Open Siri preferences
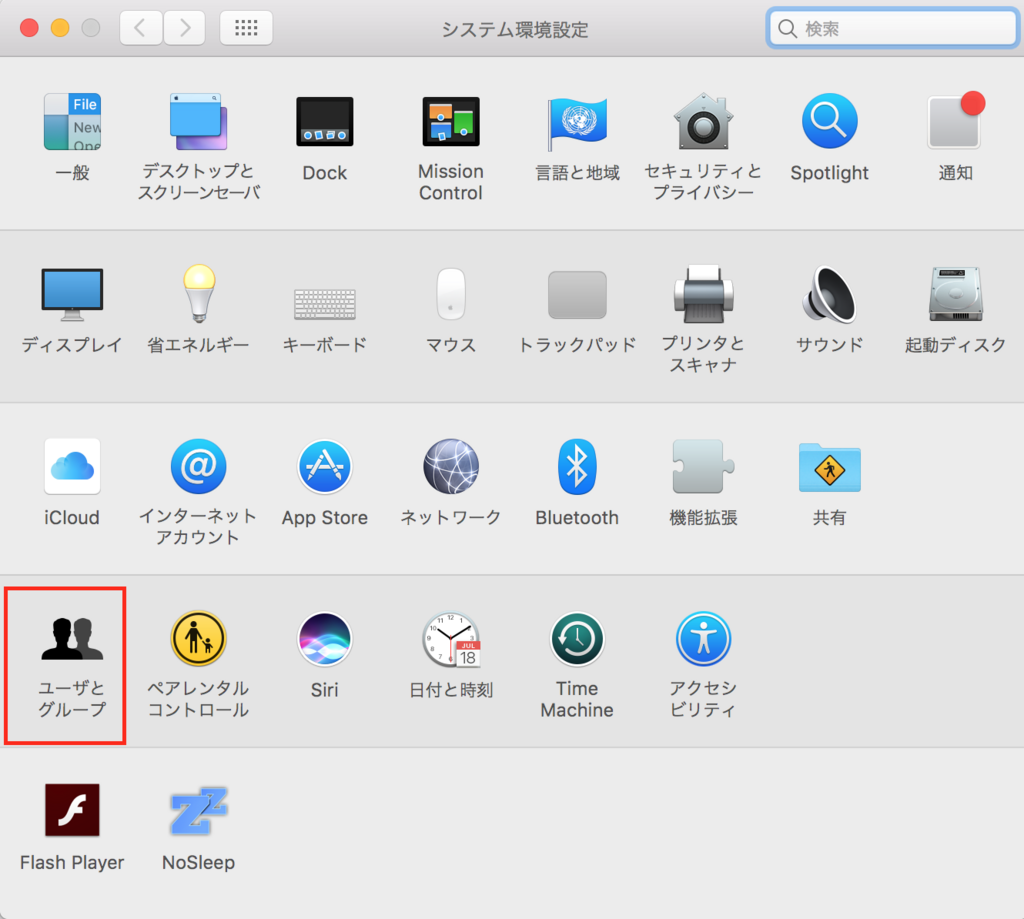The image size is (1024, 919). [325, 638]
